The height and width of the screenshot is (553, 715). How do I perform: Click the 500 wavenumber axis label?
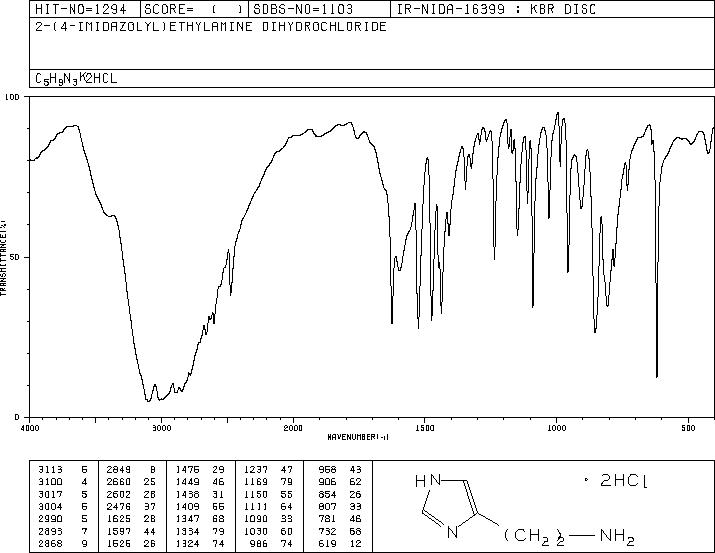[688, 428]
